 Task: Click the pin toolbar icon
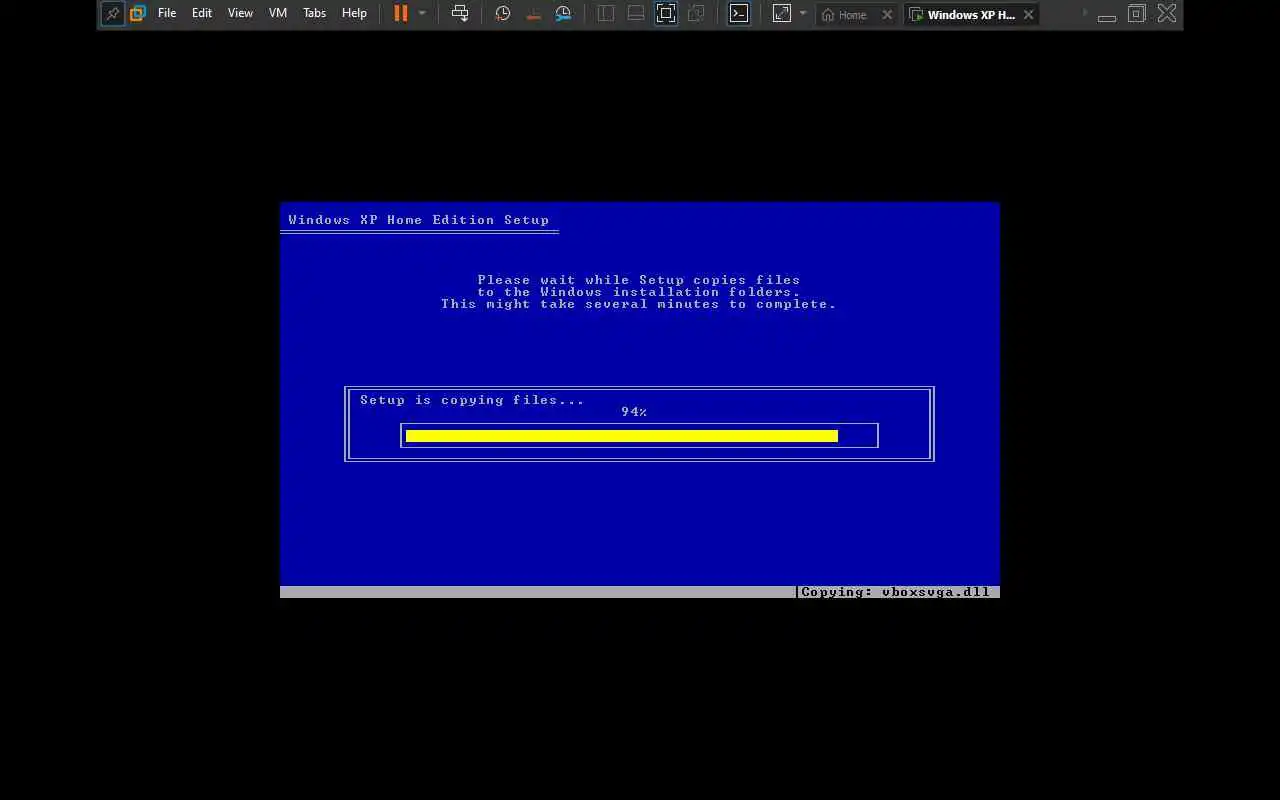[x=113, y=14]
